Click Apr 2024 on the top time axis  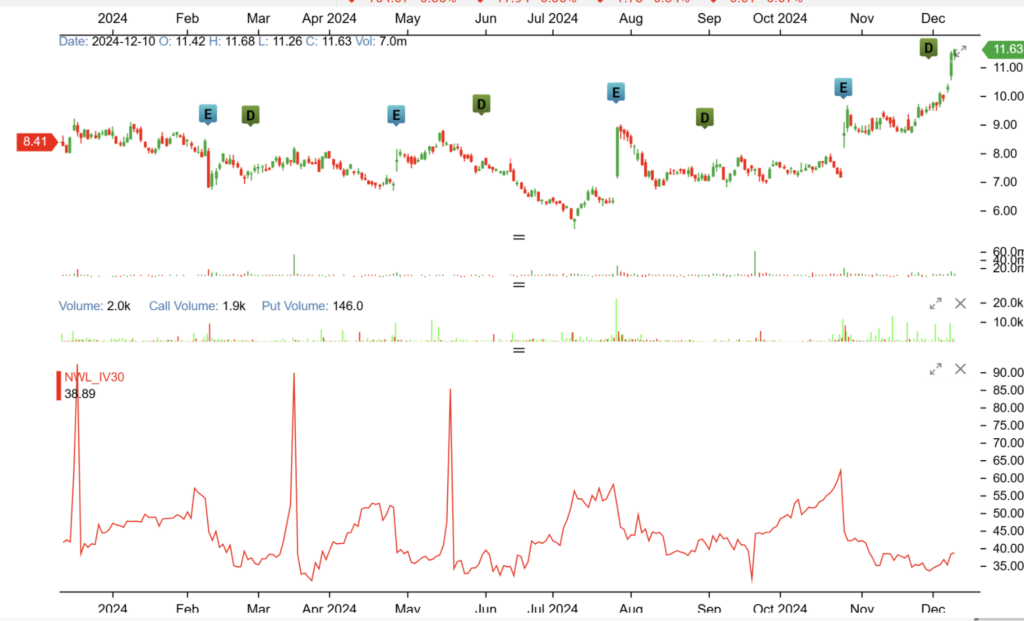click(x=329, y=18)
